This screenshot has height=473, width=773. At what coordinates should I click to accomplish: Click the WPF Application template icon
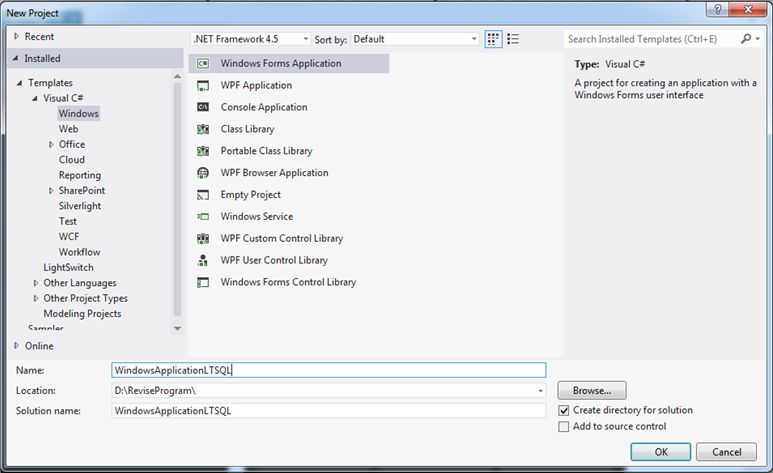click(x=203, y=85)
